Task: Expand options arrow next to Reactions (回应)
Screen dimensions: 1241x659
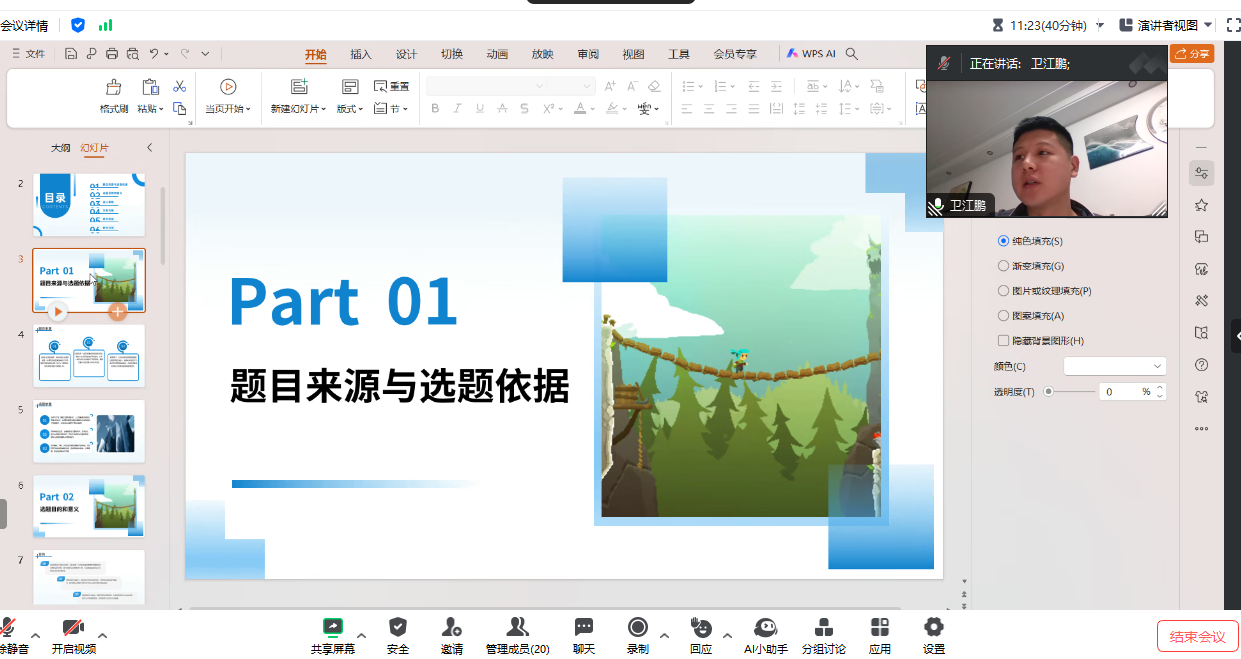Action: (x=727, y=634)
